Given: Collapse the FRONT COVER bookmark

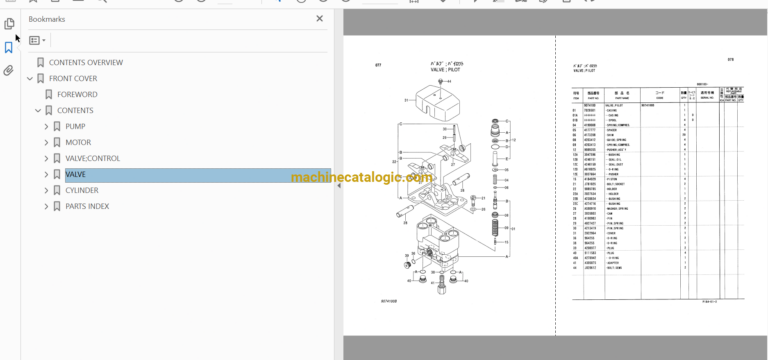Looking at the screenshot, I should click(x=30, y=78).
